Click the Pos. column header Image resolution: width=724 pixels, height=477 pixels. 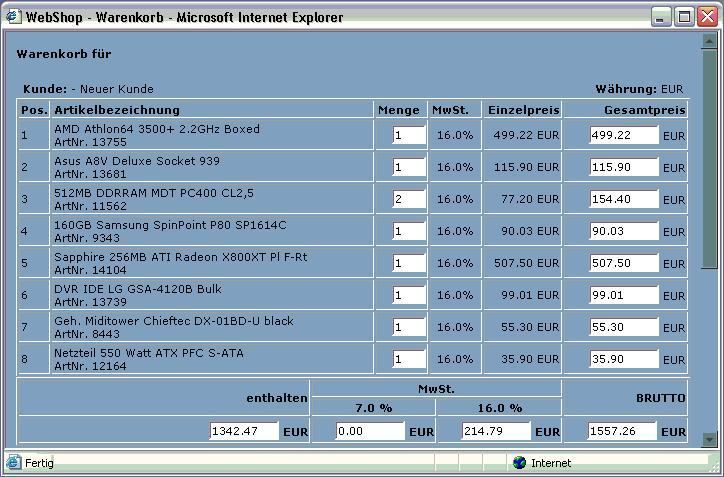34,110
